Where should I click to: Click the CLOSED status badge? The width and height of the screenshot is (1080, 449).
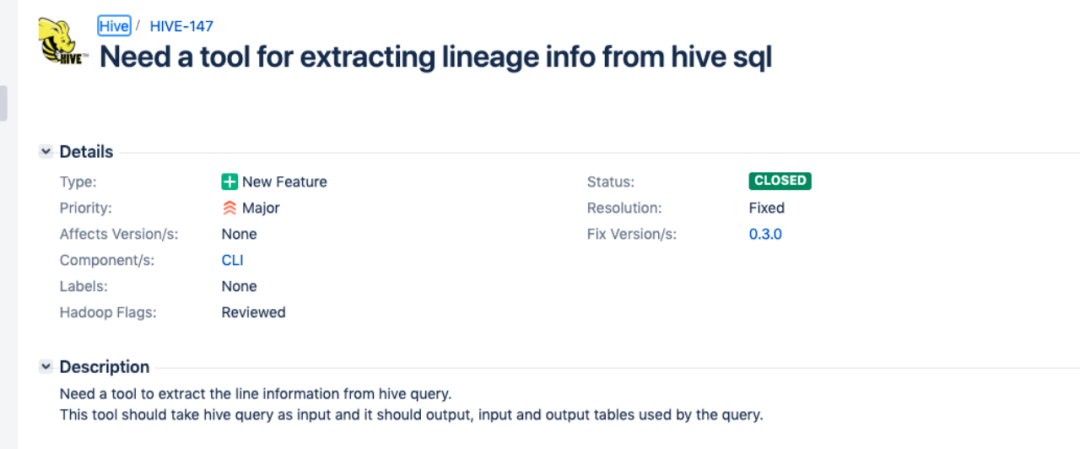coord(779,181)
